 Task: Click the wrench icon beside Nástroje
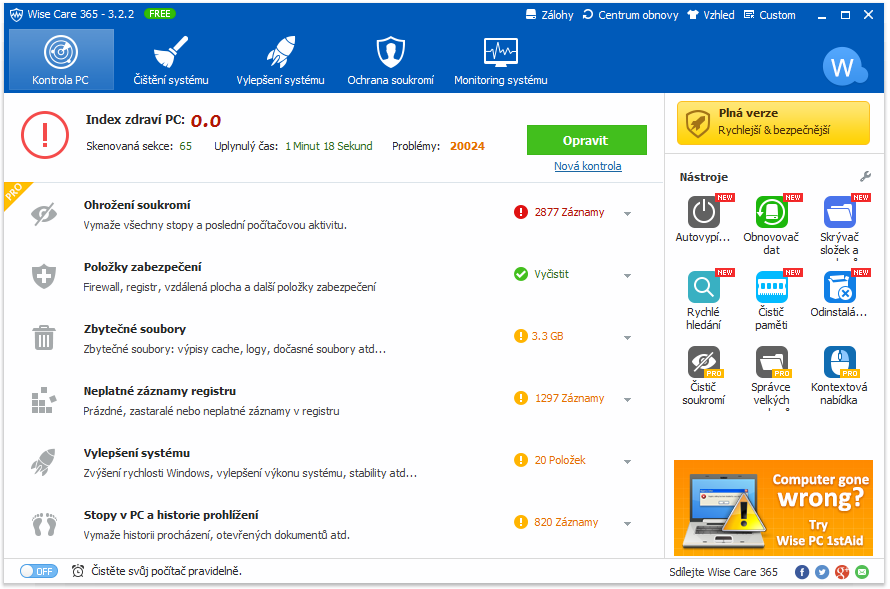point(865,176)
